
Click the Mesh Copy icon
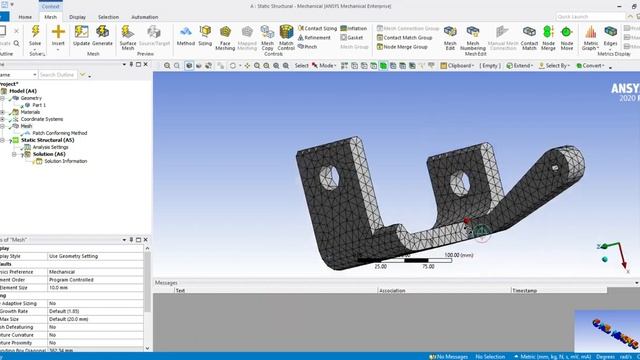(267, 32)
